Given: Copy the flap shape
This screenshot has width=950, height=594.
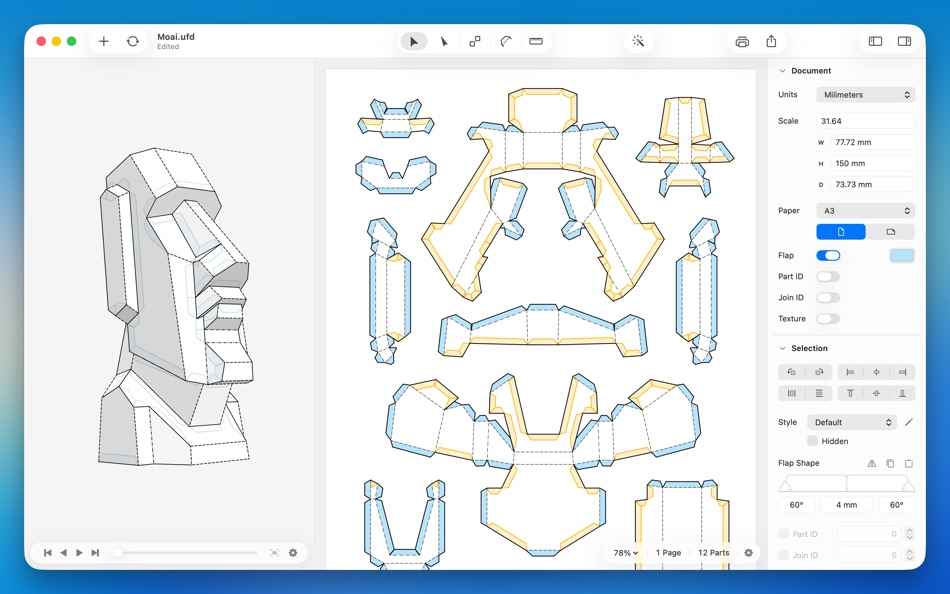Looking at the screenshot, I should (x=890, y=464).
